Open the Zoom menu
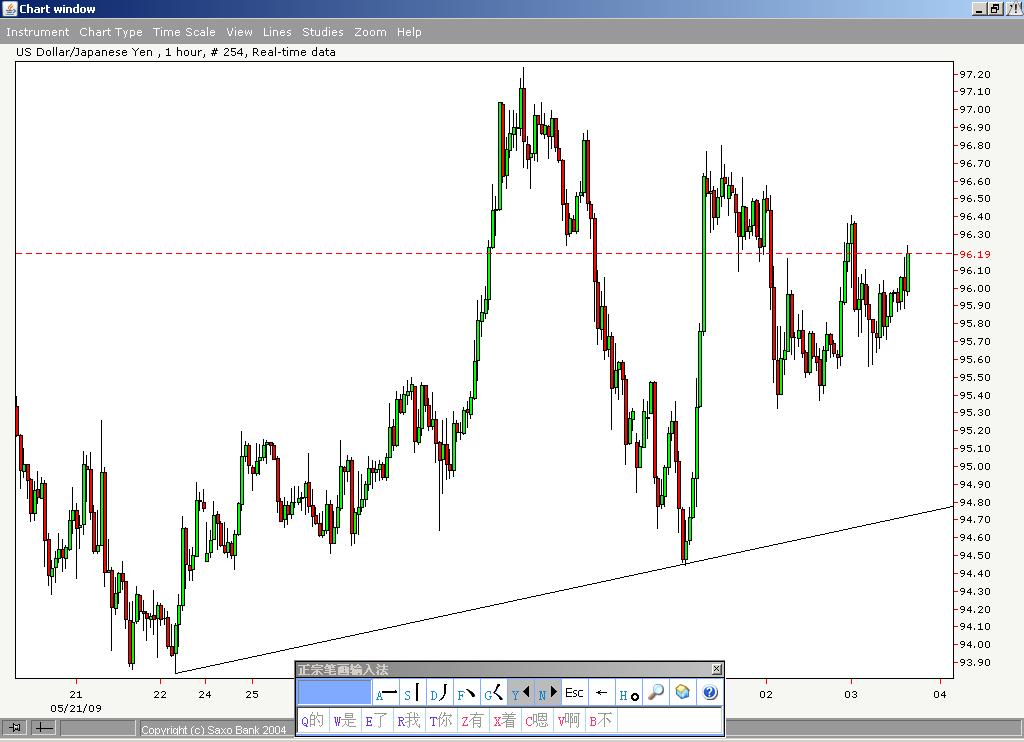Screen dimensions: 1024x742 point(370,32)
